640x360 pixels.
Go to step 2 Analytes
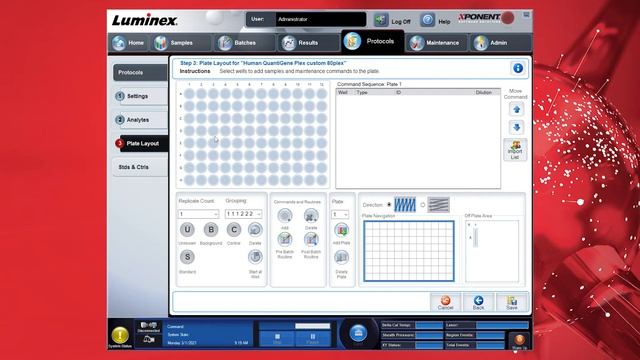point(140,120)
